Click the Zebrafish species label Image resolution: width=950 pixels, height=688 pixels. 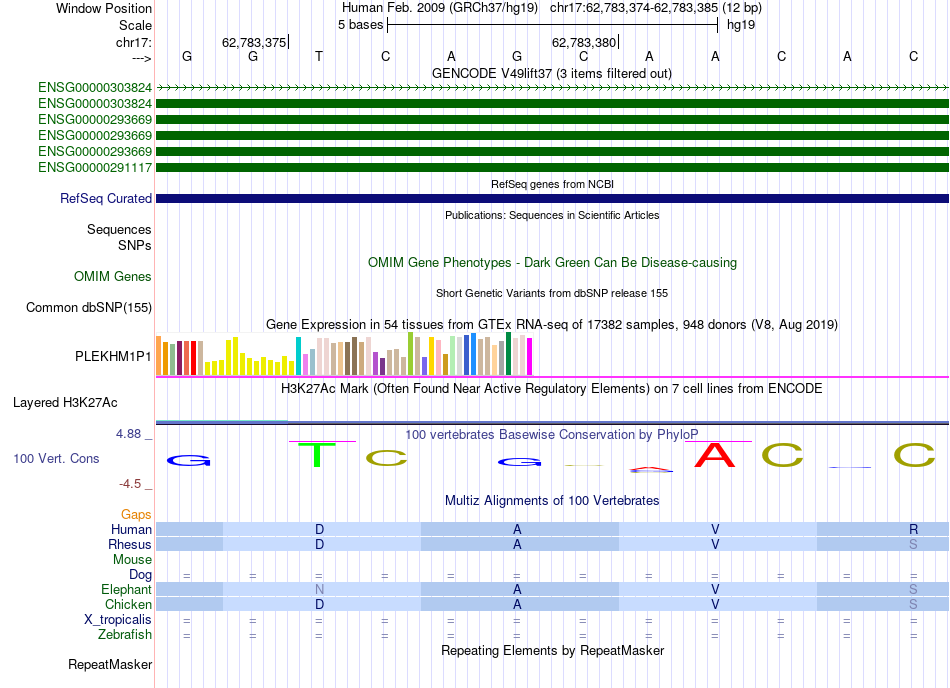pos(125,635)
